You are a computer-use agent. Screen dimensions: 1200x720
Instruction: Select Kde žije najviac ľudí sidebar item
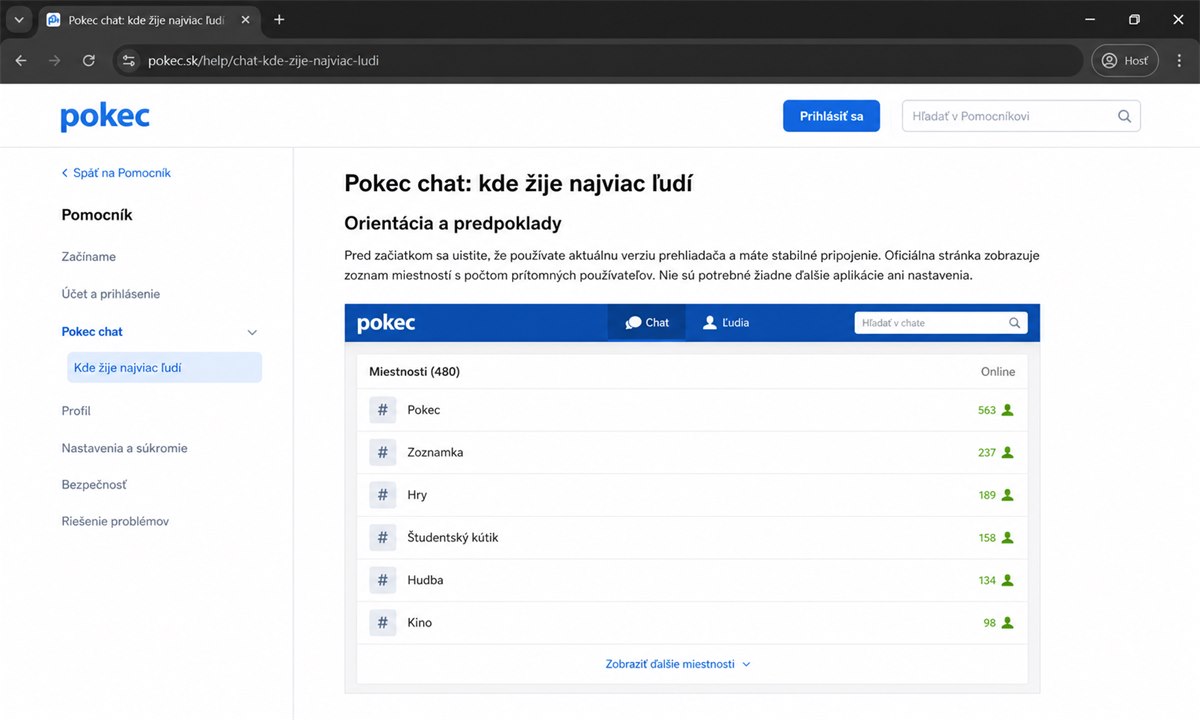point(164,368)
